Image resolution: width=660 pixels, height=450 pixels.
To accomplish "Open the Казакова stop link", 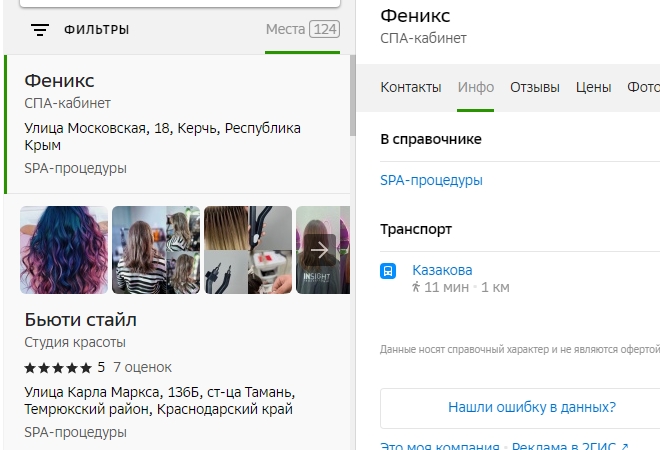I will 442,270.
